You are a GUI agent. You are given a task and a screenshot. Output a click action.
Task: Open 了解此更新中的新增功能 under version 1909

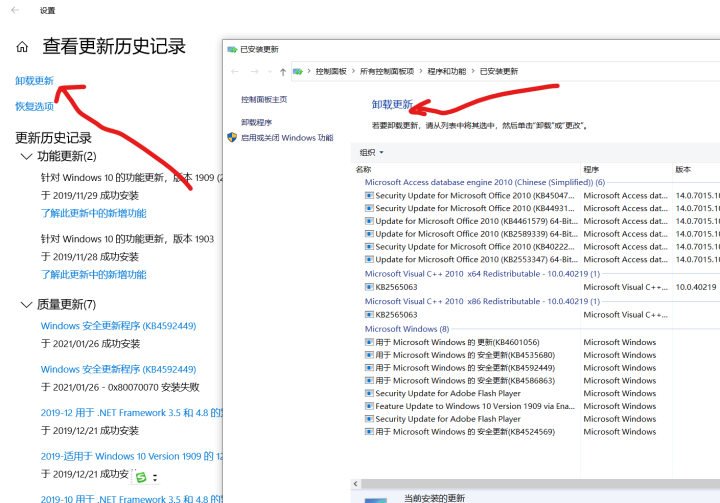94,213
